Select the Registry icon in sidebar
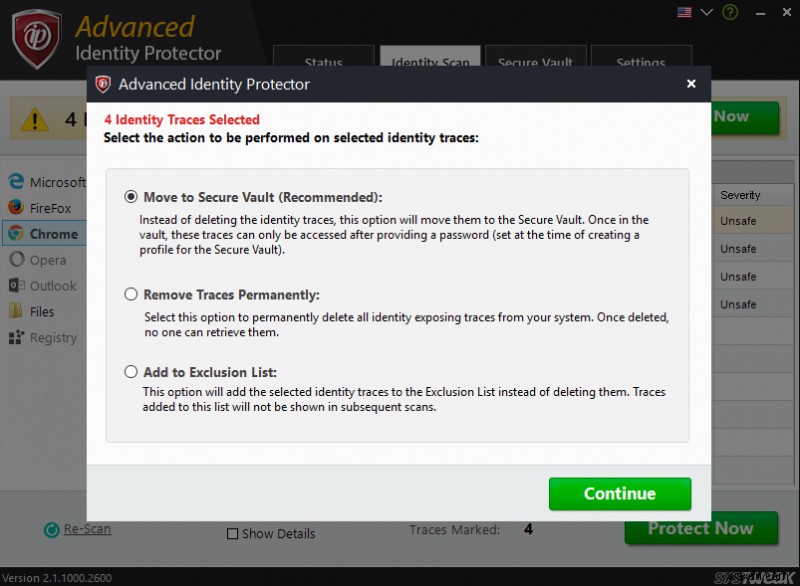Viewport: 800px width, 586px height. coord(16,337)
